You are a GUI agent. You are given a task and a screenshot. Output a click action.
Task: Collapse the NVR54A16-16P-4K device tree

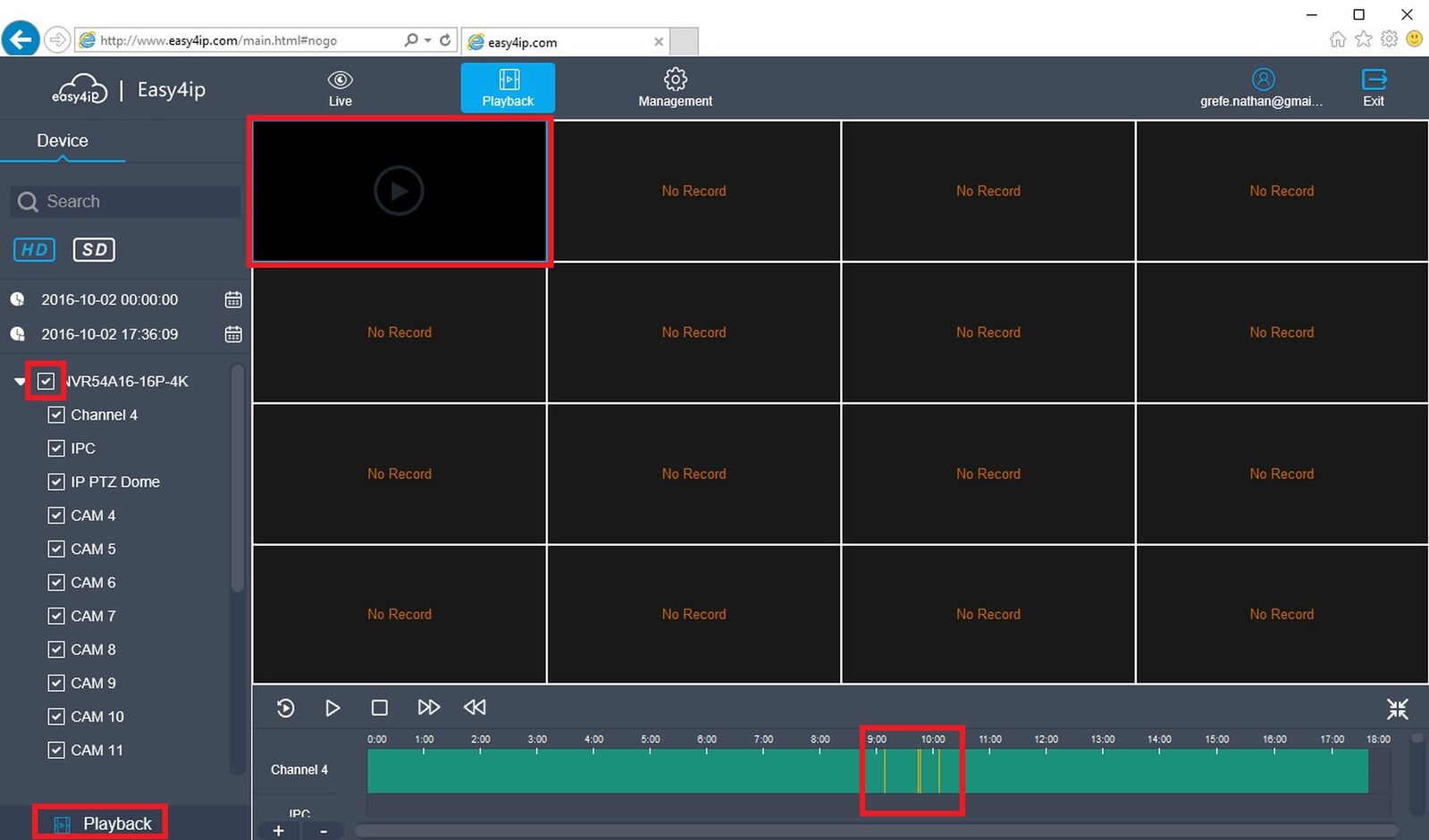click(20, 382)
